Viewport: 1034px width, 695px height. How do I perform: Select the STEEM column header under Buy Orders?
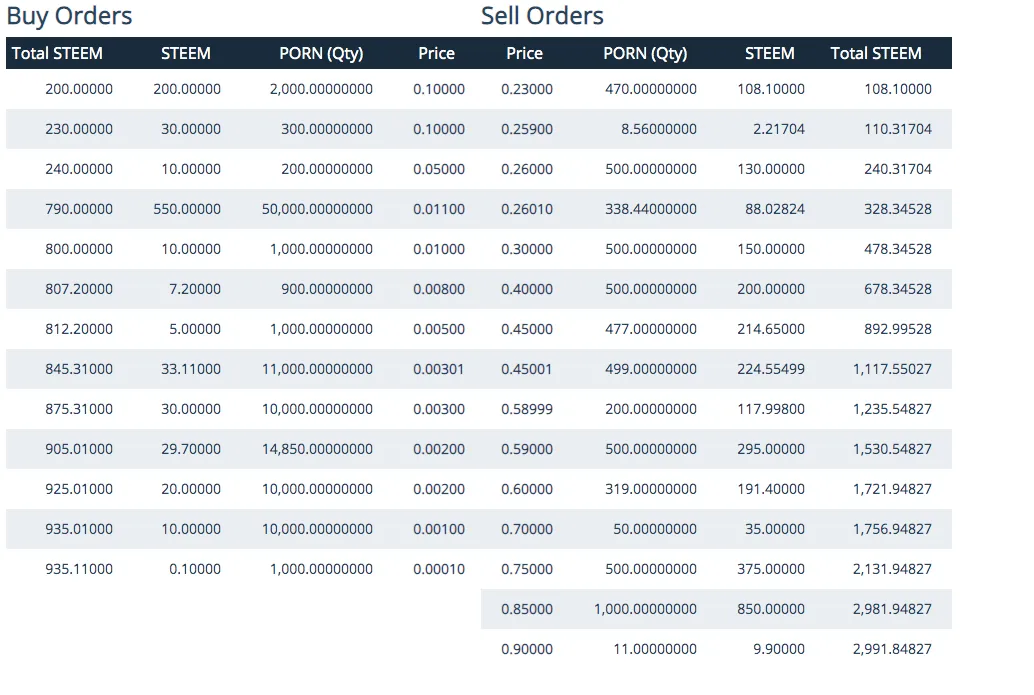[x=186, y=53]
